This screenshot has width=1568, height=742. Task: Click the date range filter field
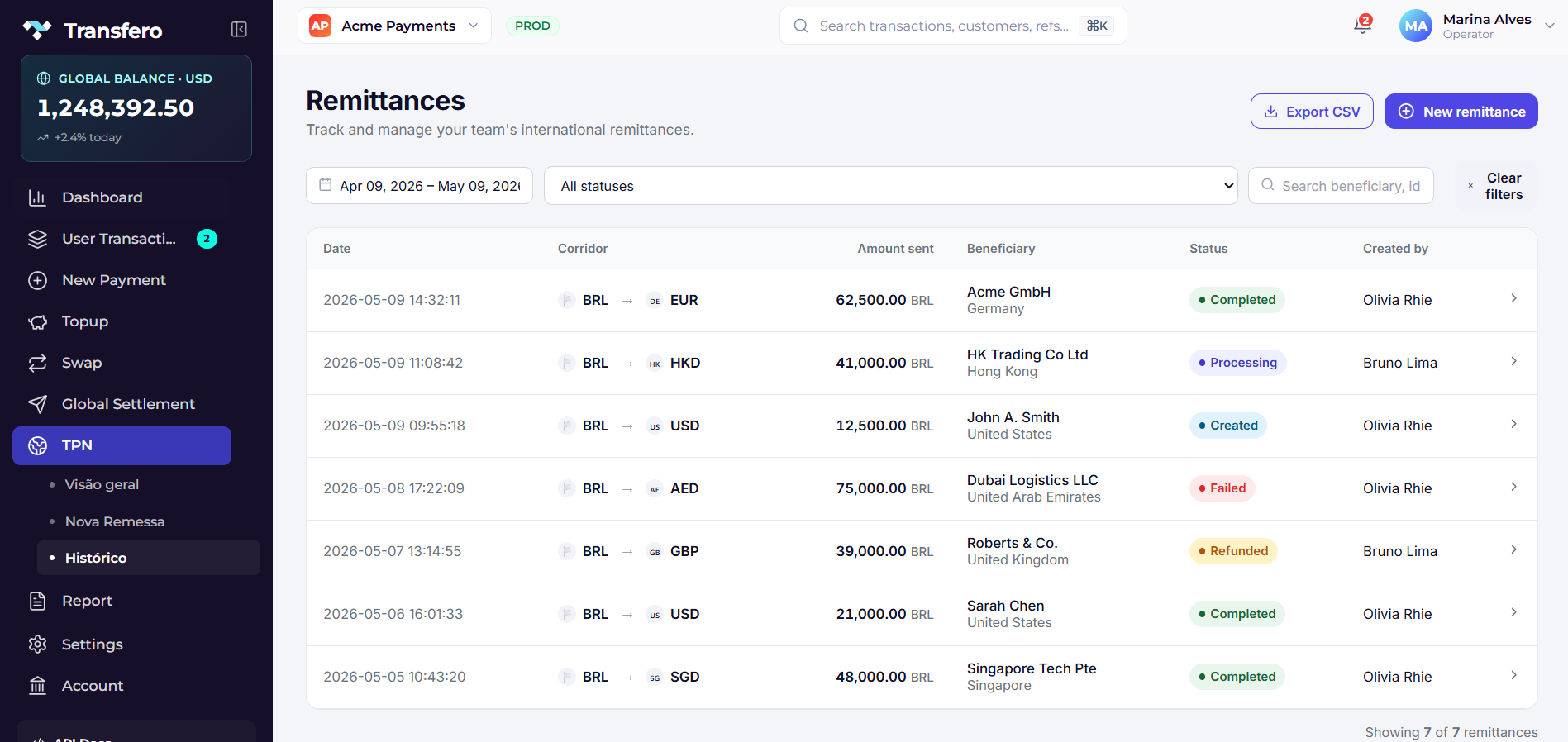(419, 186)
